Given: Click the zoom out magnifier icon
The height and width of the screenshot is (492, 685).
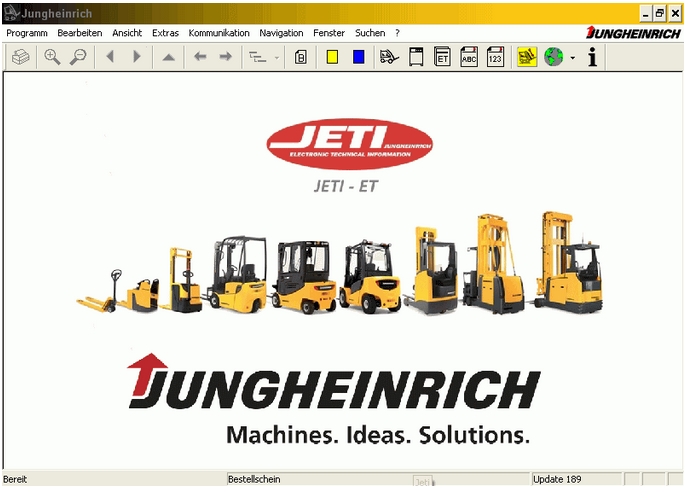Looking at the screenshot, I should (78, 57).
